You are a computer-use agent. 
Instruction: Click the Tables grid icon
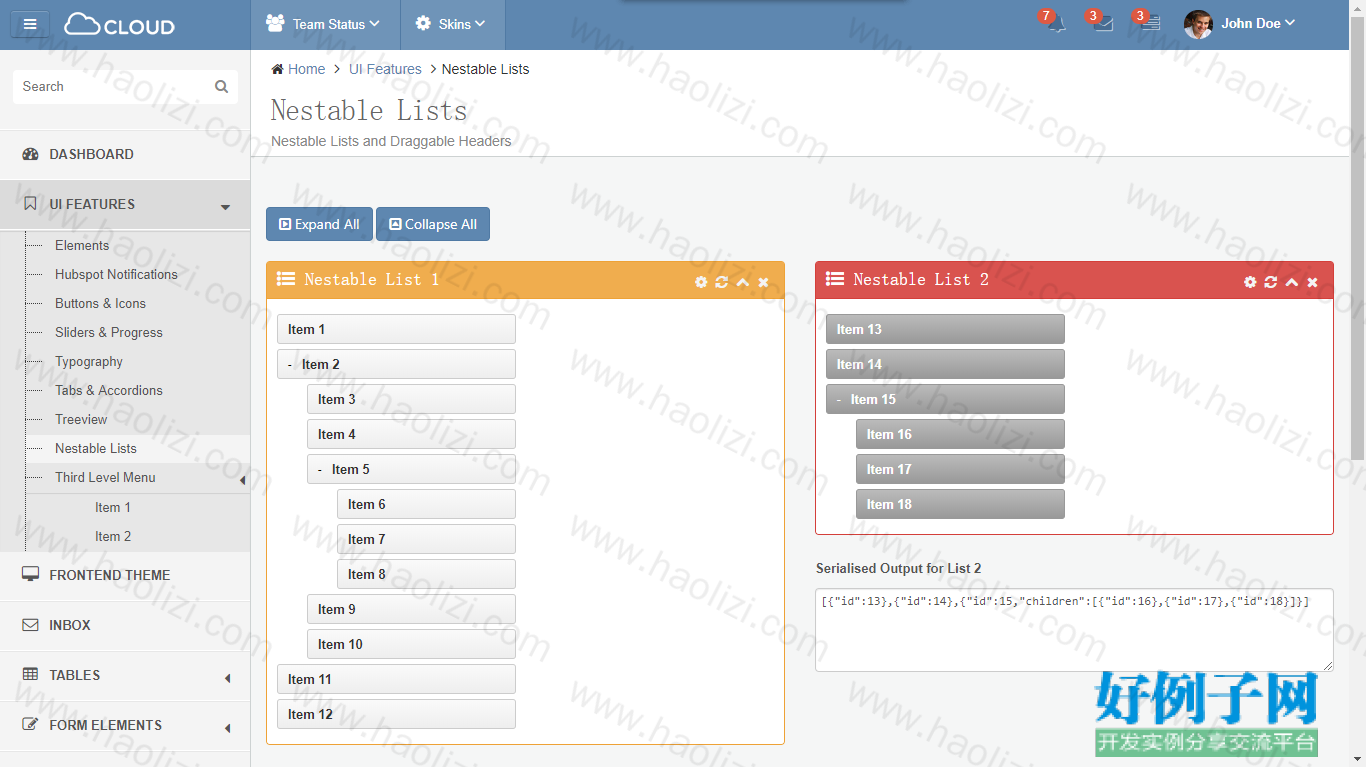pyautogui.click(x=30, y=675)
